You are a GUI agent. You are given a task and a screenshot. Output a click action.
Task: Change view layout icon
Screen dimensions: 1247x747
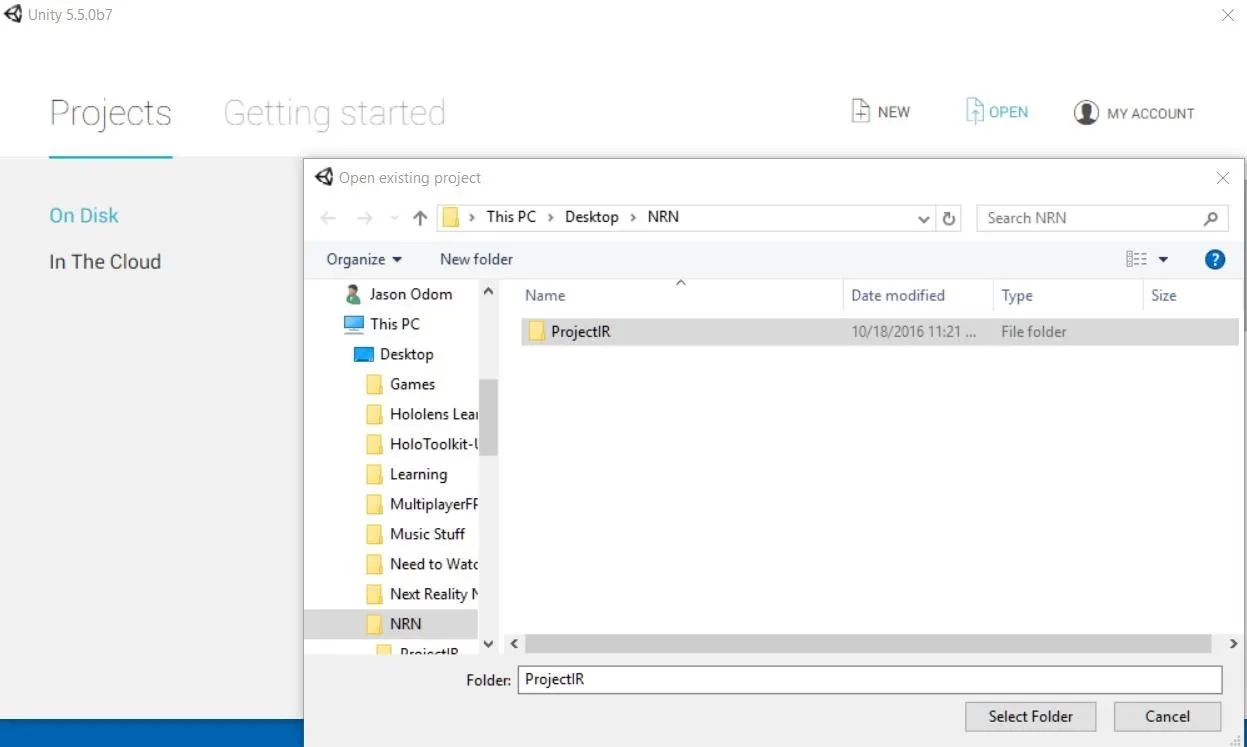[1136, 260]
